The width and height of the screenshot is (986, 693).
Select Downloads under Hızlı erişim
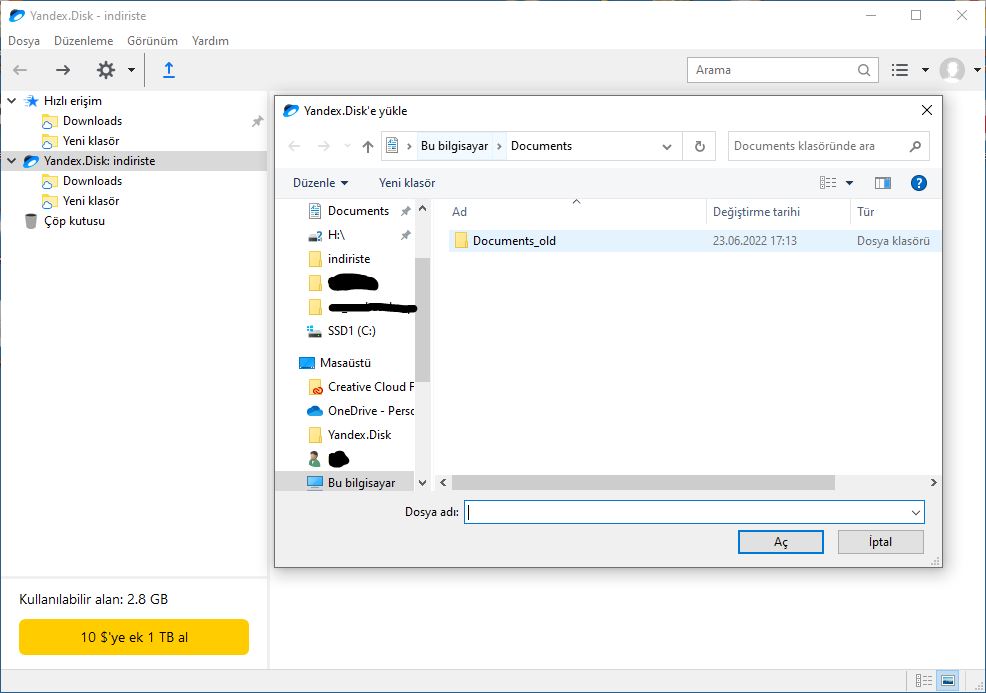92,121
